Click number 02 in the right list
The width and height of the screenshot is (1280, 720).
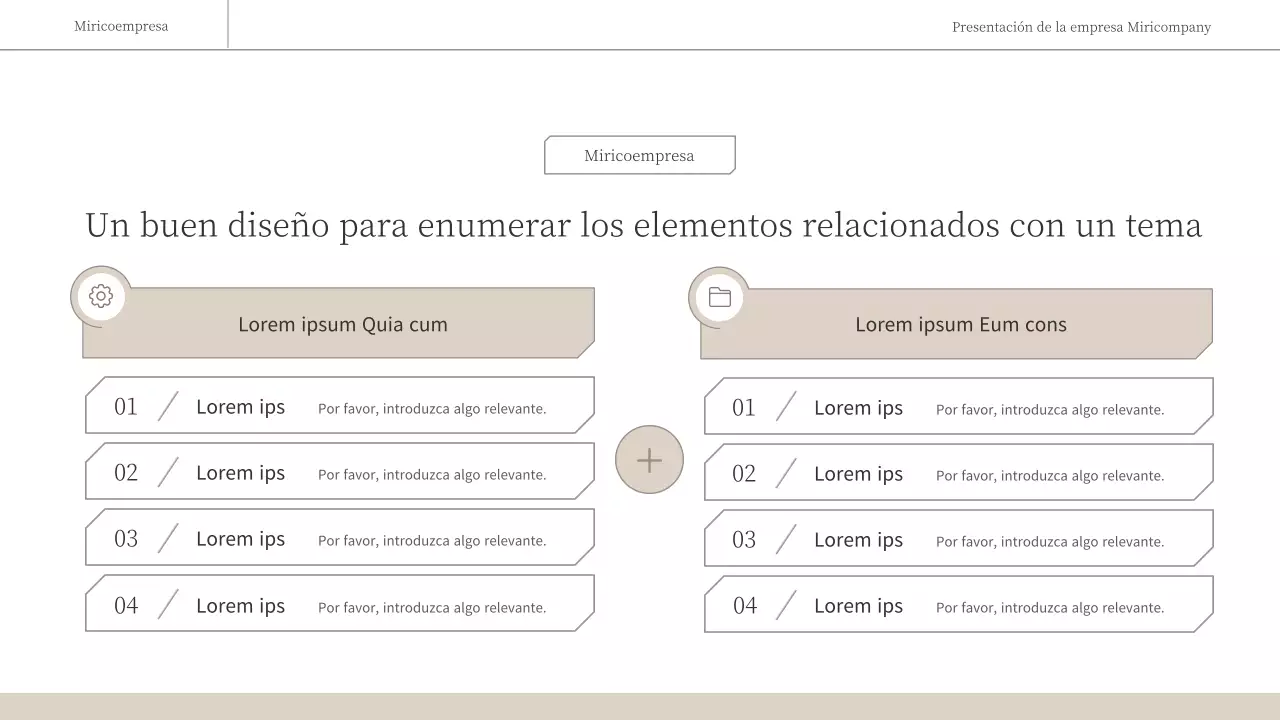coord(744,473)
